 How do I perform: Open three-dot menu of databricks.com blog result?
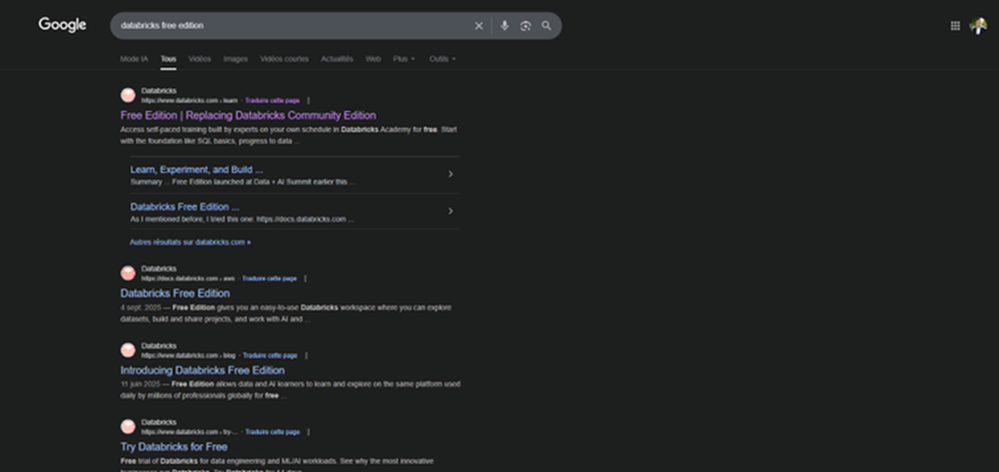click(x=306, y=355)
